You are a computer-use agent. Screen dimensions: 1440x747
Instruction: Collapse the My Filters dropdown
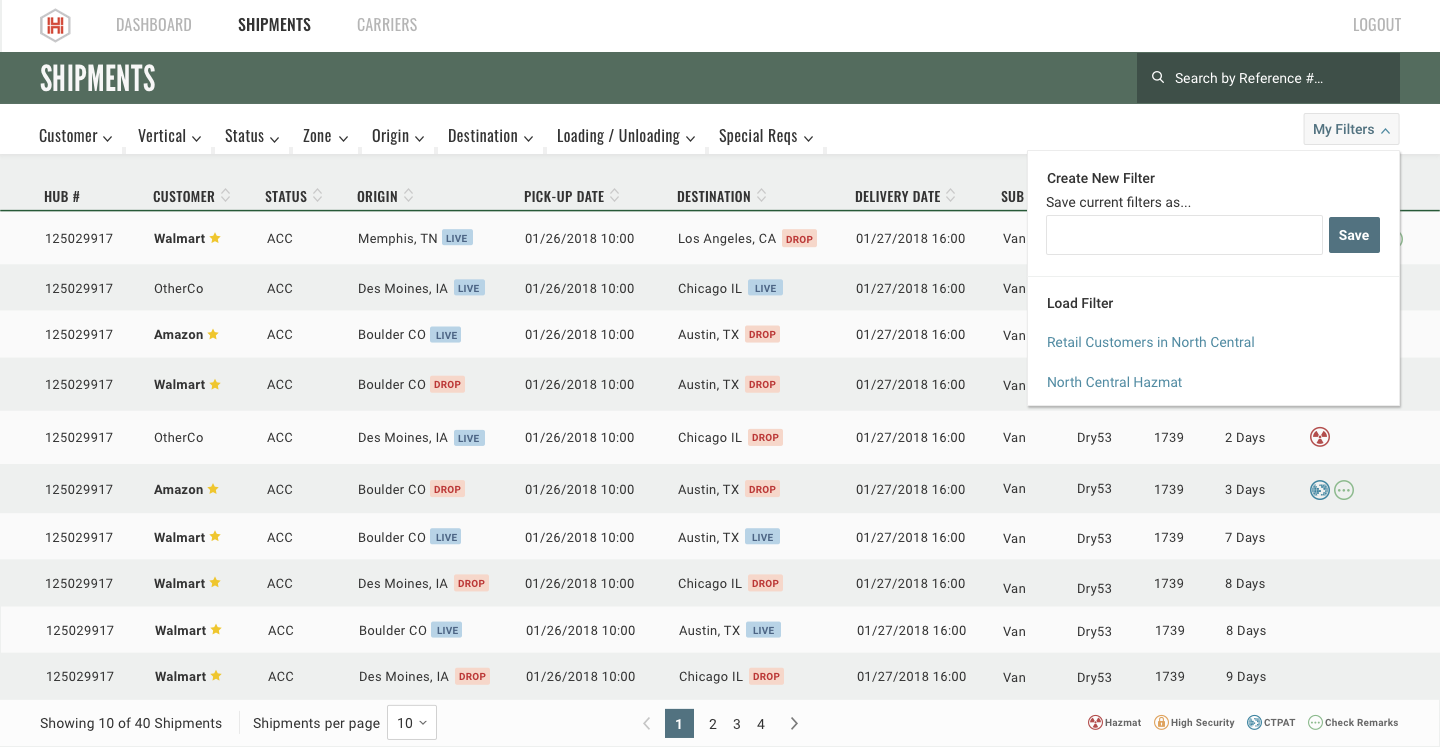click(x=1351, y=129)
